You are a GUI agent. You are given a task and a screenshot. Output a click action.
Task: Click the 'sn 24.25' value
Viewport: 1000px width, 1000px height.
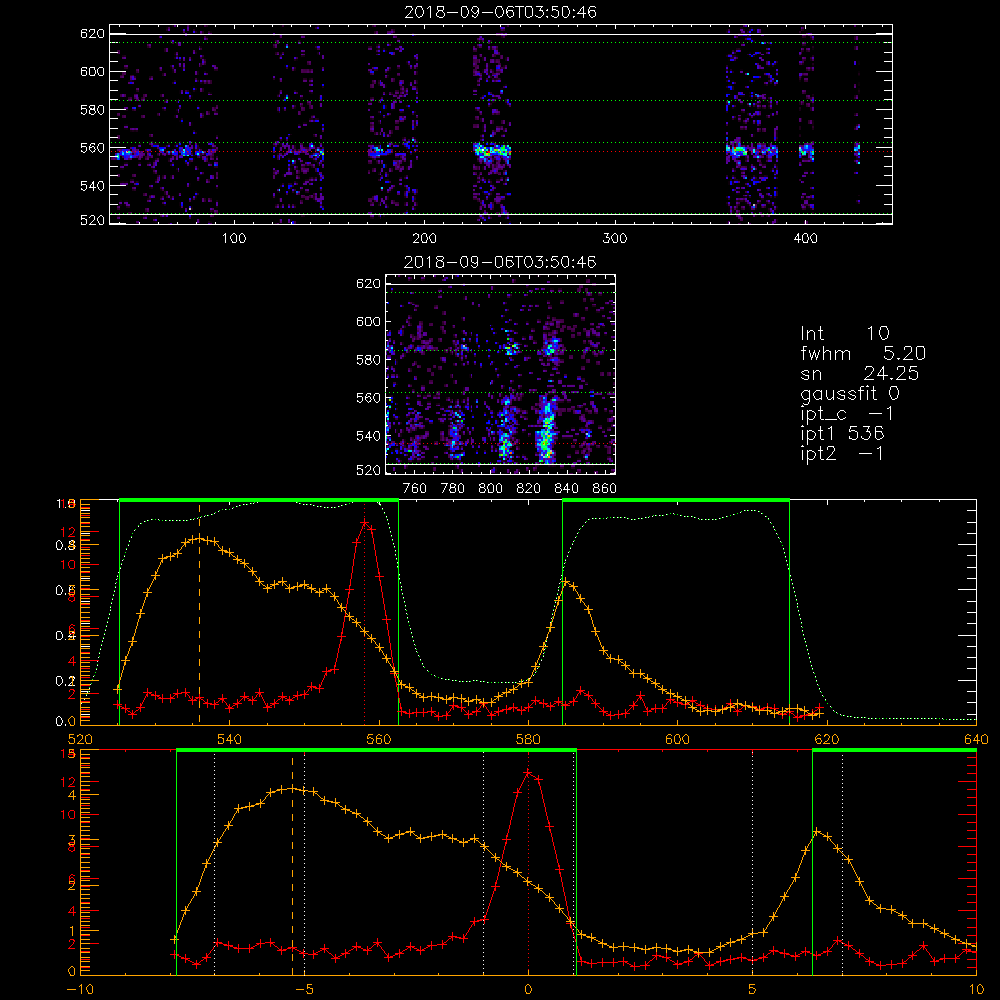click(860, 373)
